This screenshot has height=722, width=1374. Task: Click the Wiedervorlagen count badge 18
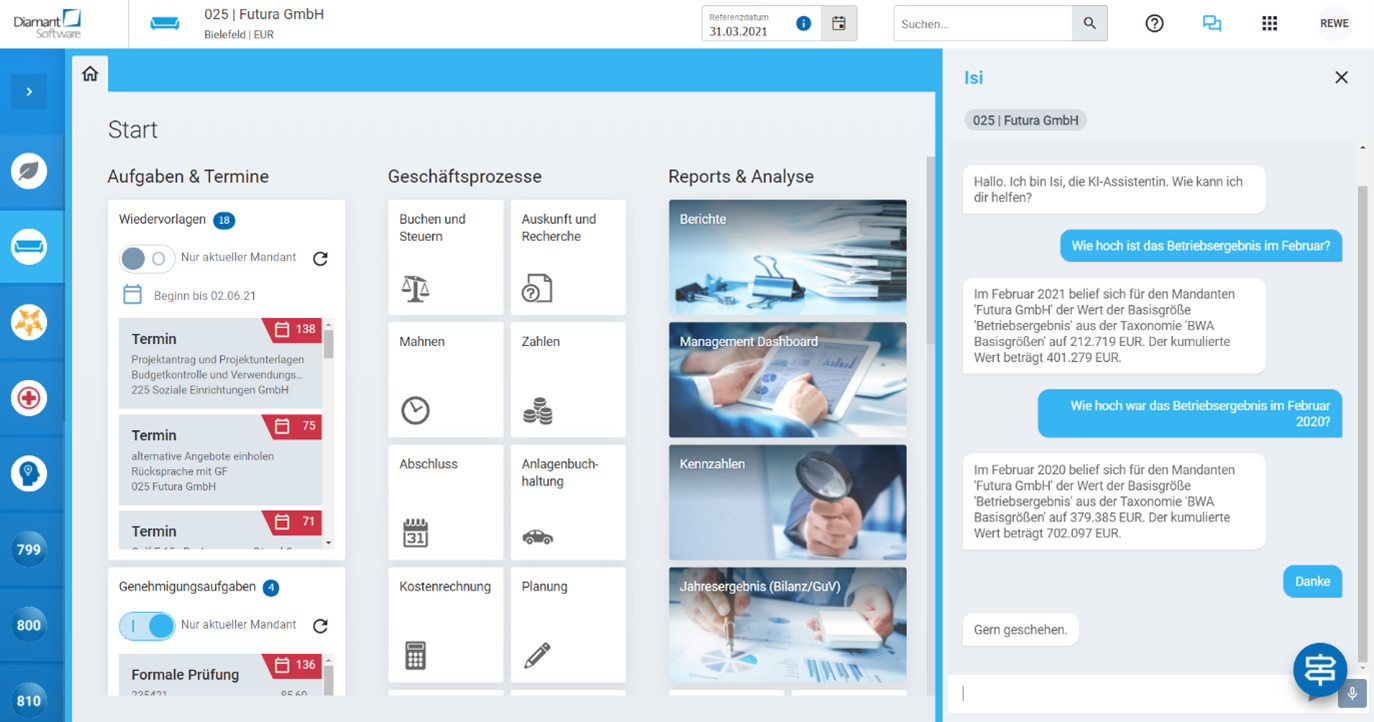click(x=224, y=220)
